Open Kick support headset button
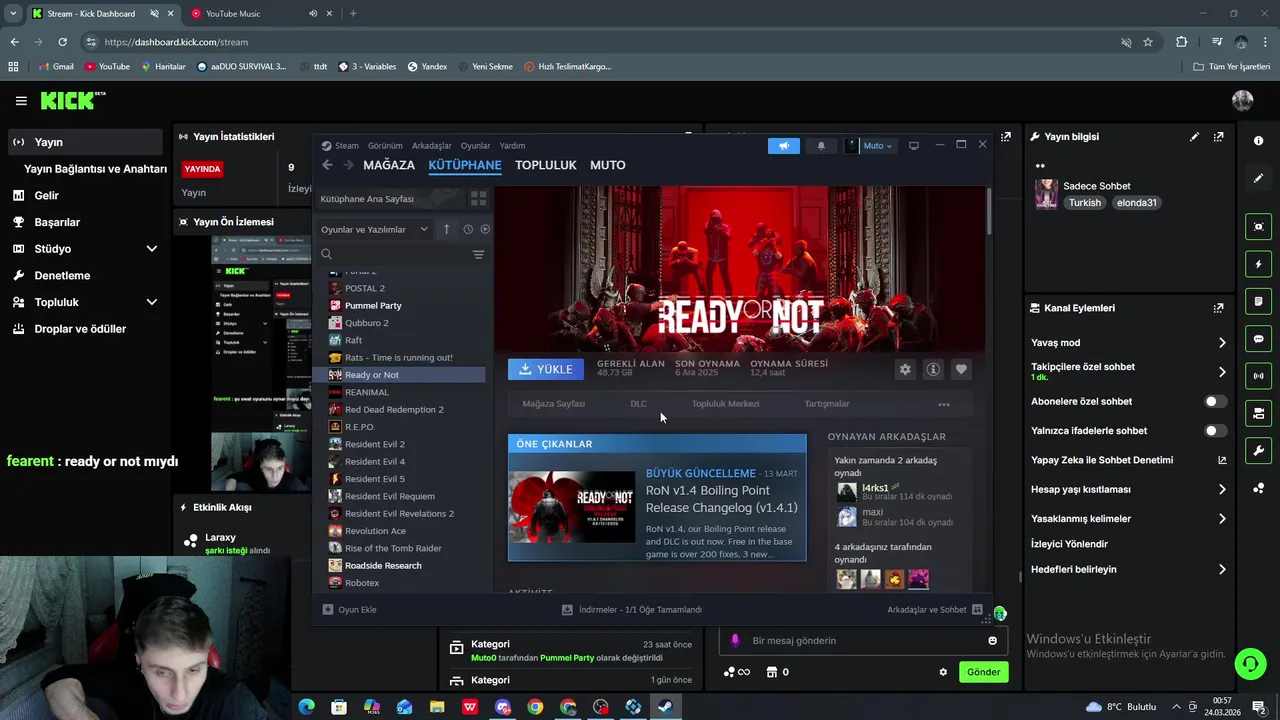Viewport: 1280px width, 720px height. 1249,664
